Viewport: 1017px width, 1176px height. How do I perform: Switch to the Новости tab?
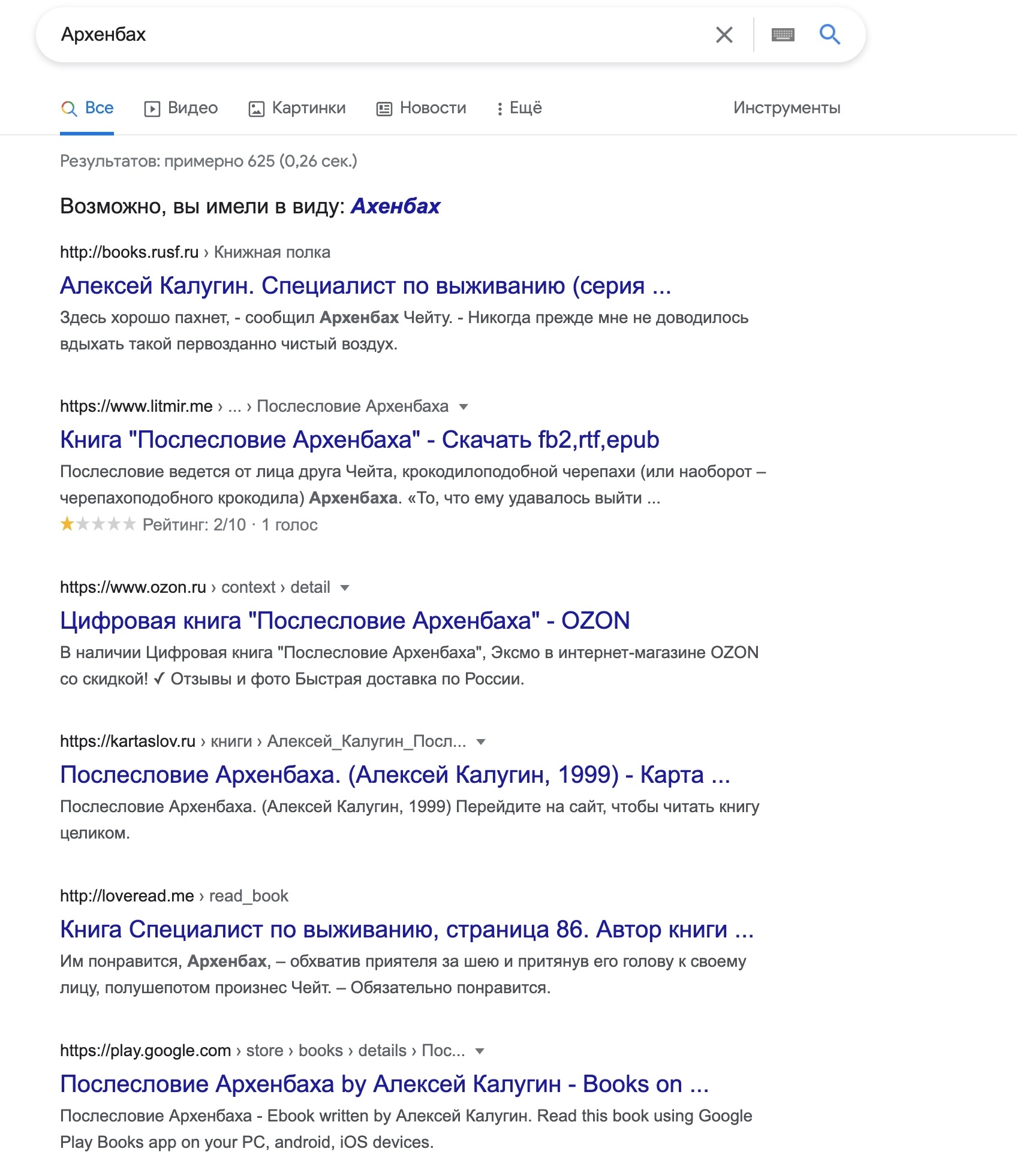(x=432, y=108)
